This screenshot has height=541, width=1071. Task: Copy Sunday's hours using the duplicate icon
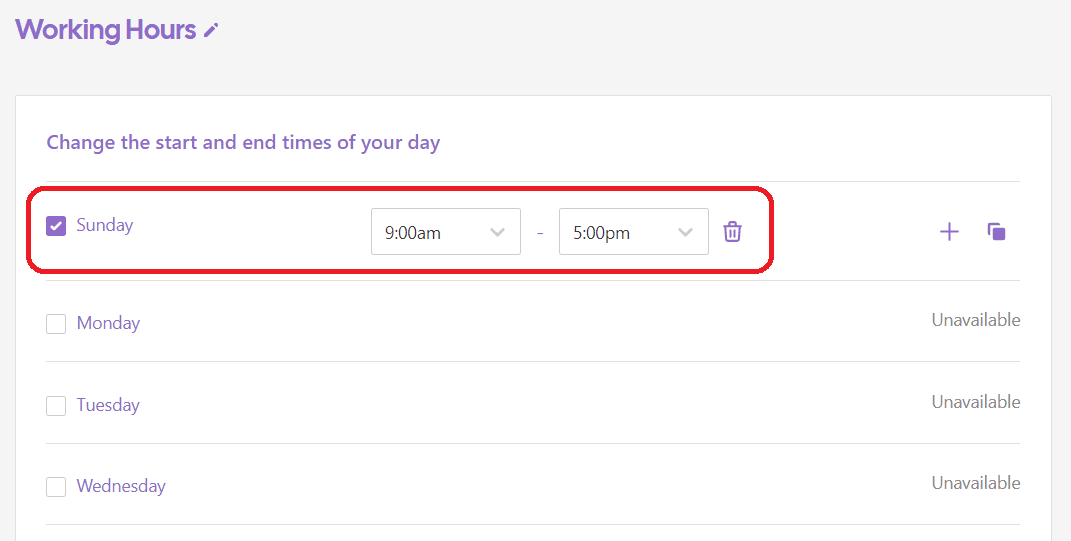coord(996,232)
